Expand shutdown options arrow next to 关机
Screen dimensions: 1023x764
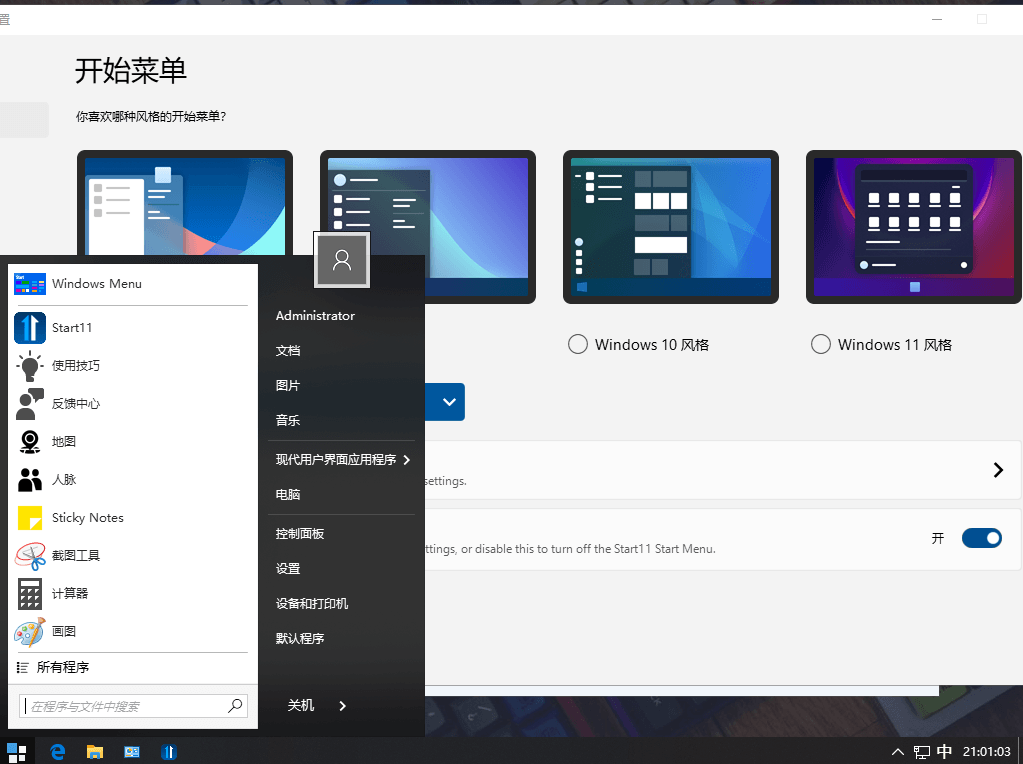343,705
